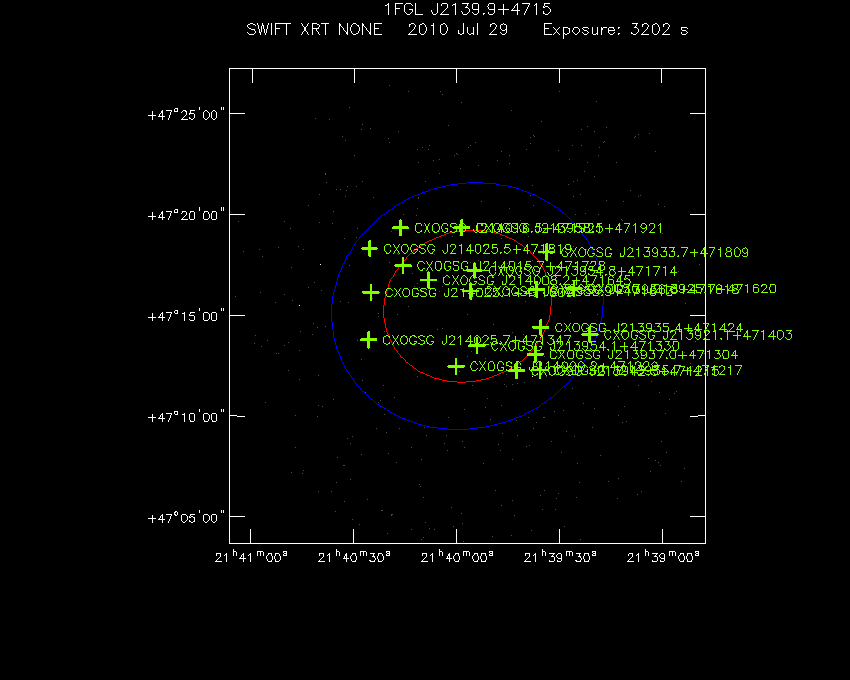Image resolution: width=850 pixels, height=680 pixels.
Task: Click the +47°10'00" declination axis label
Action: [186, 417]
